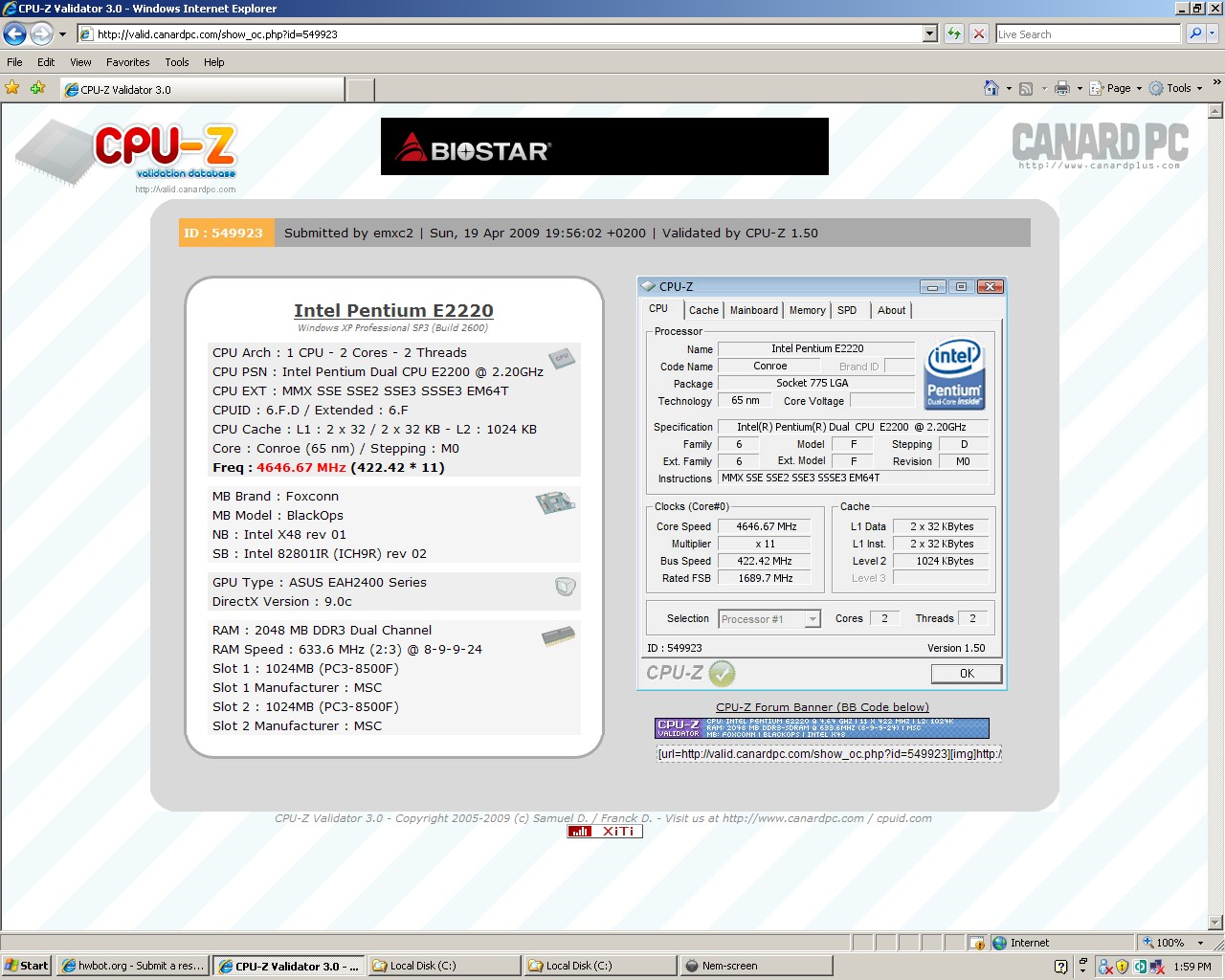The height and width of the screenshot is (980, 1225).
Task: Open the Edit menu
Action: pos(46,62)
